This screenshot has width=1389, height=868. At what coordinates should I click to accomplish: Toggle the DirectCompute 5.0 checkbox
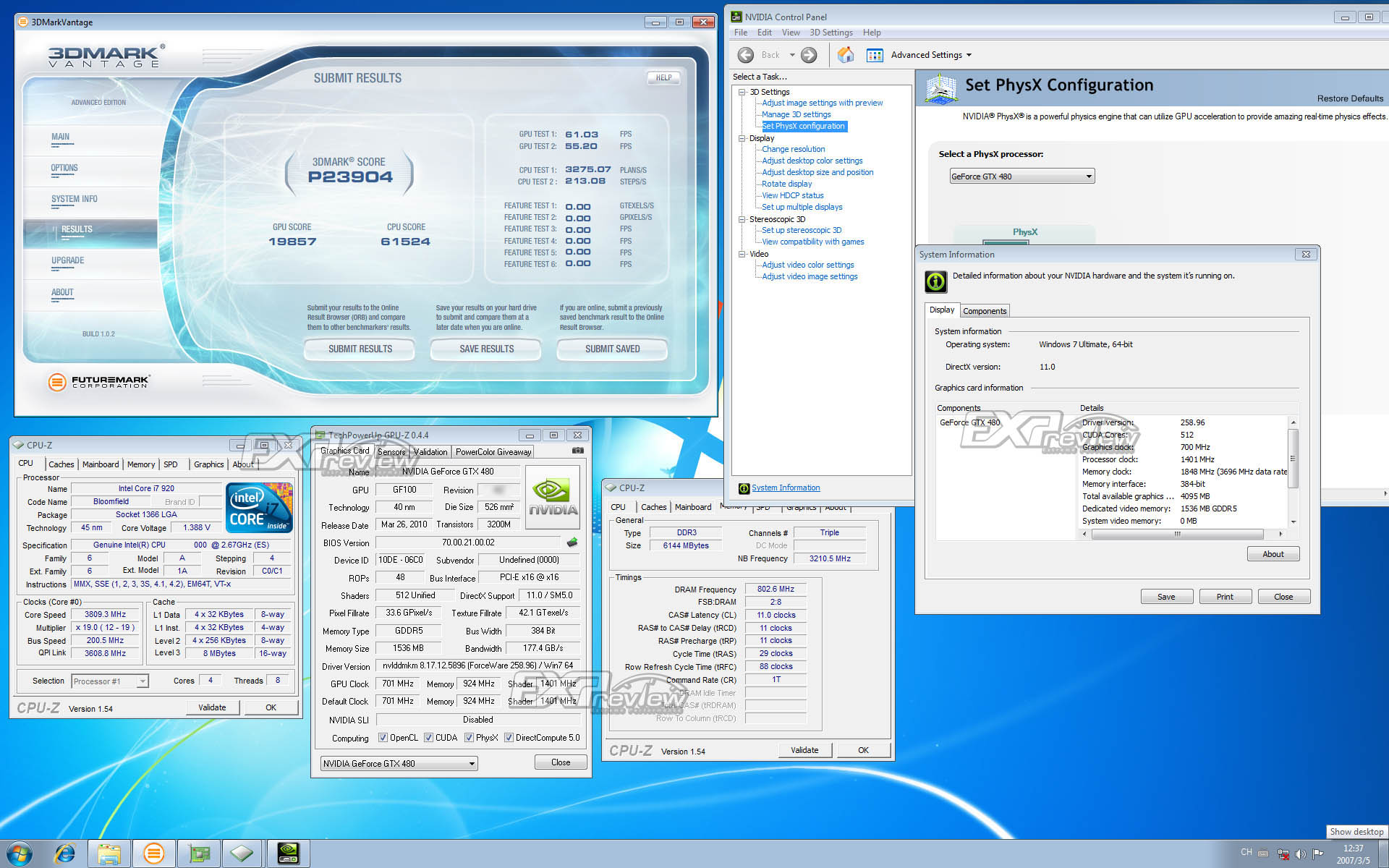click(509, 738)
